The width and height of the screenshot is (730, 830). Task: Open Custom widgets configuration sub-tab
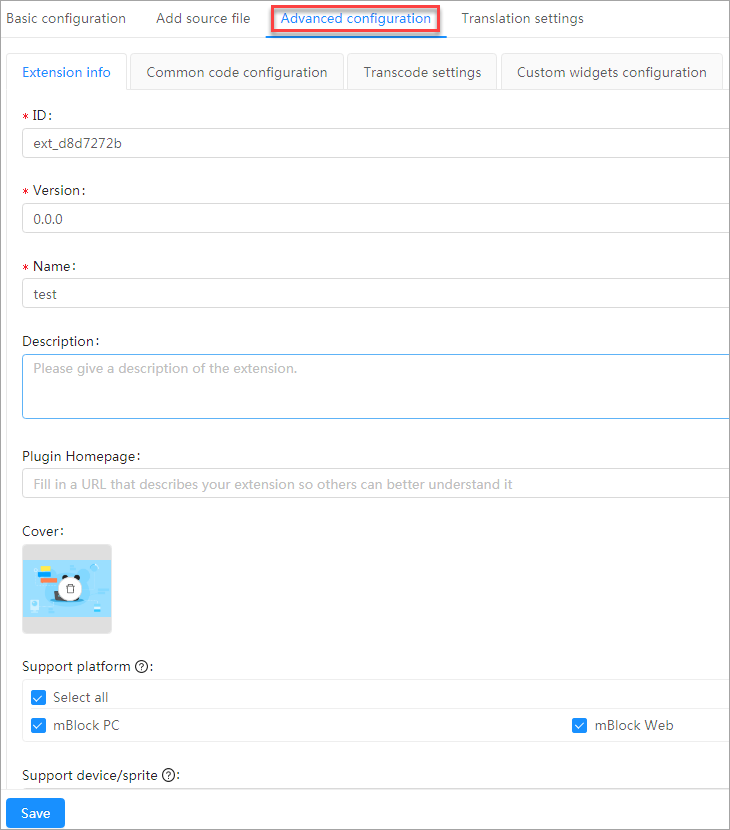611,72
